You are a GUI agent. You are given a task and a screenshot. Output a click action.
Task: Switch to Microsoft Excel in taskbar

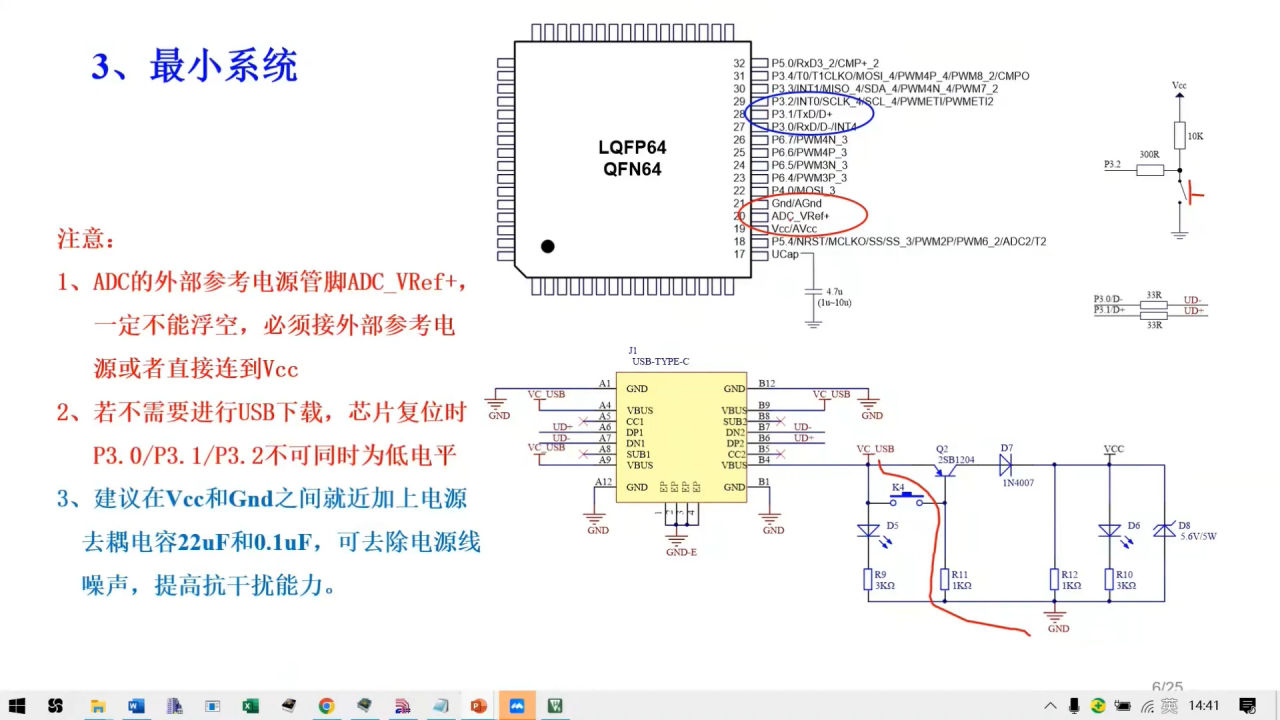pyautogui.click(x=250, y=706)
